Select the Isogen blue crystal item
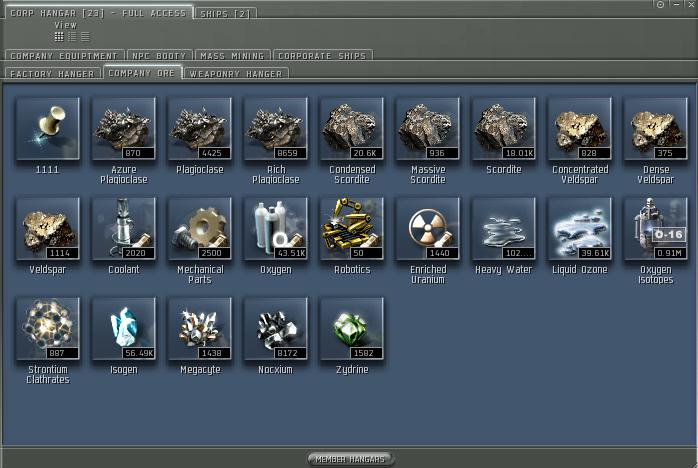 [124, 329]
